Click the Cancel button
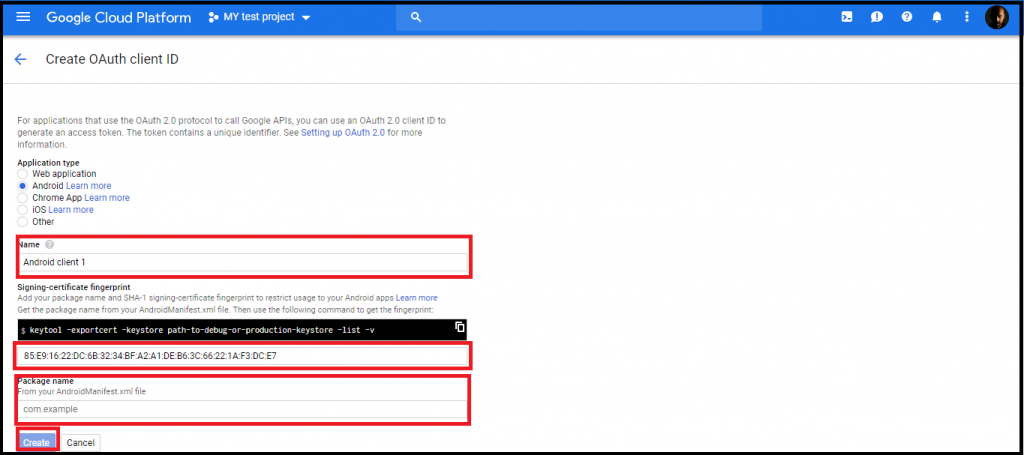1024x455 pixels. pos(81,443)
